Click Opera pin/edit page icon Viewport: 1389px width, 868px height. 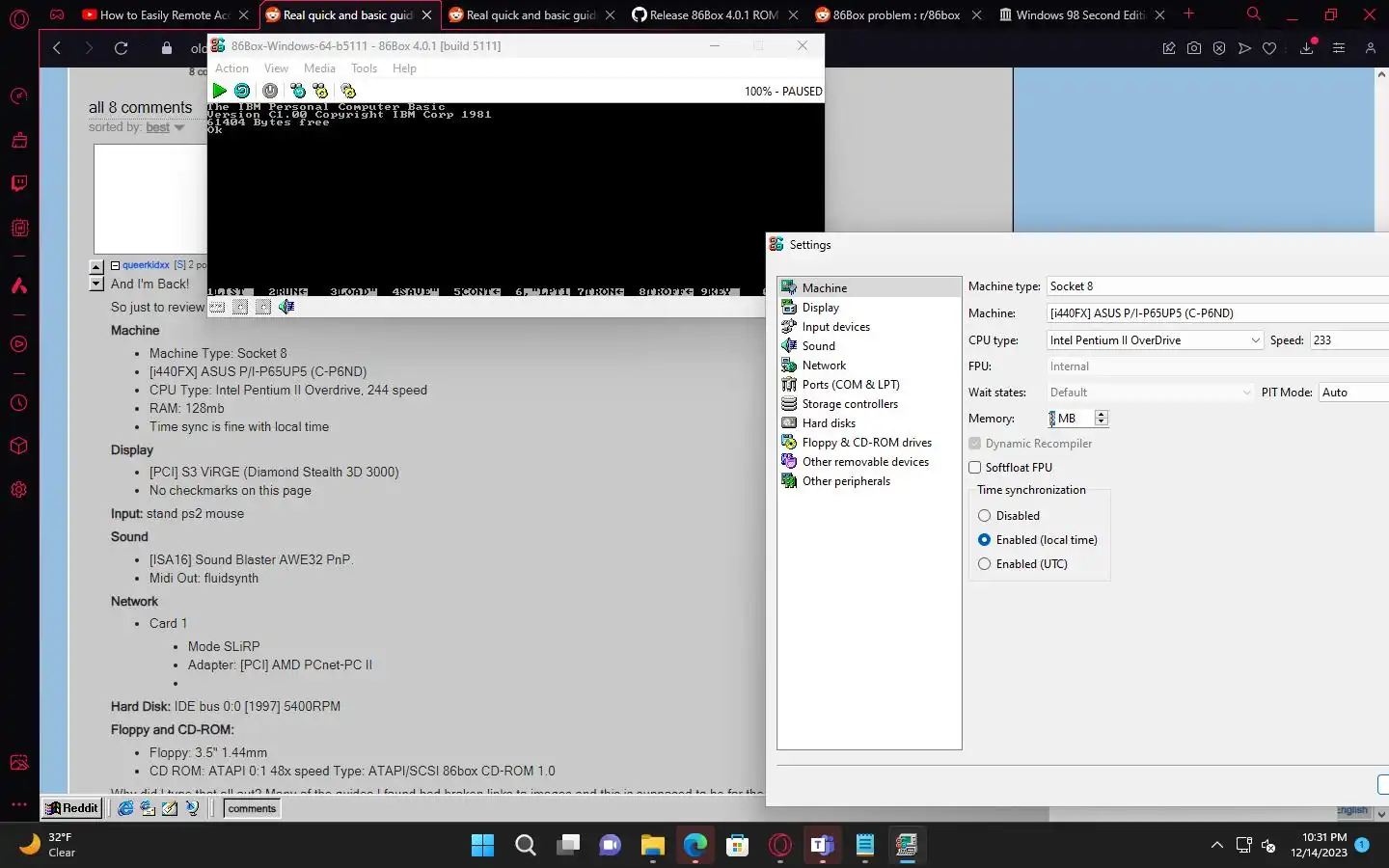tap(1169, 48)
